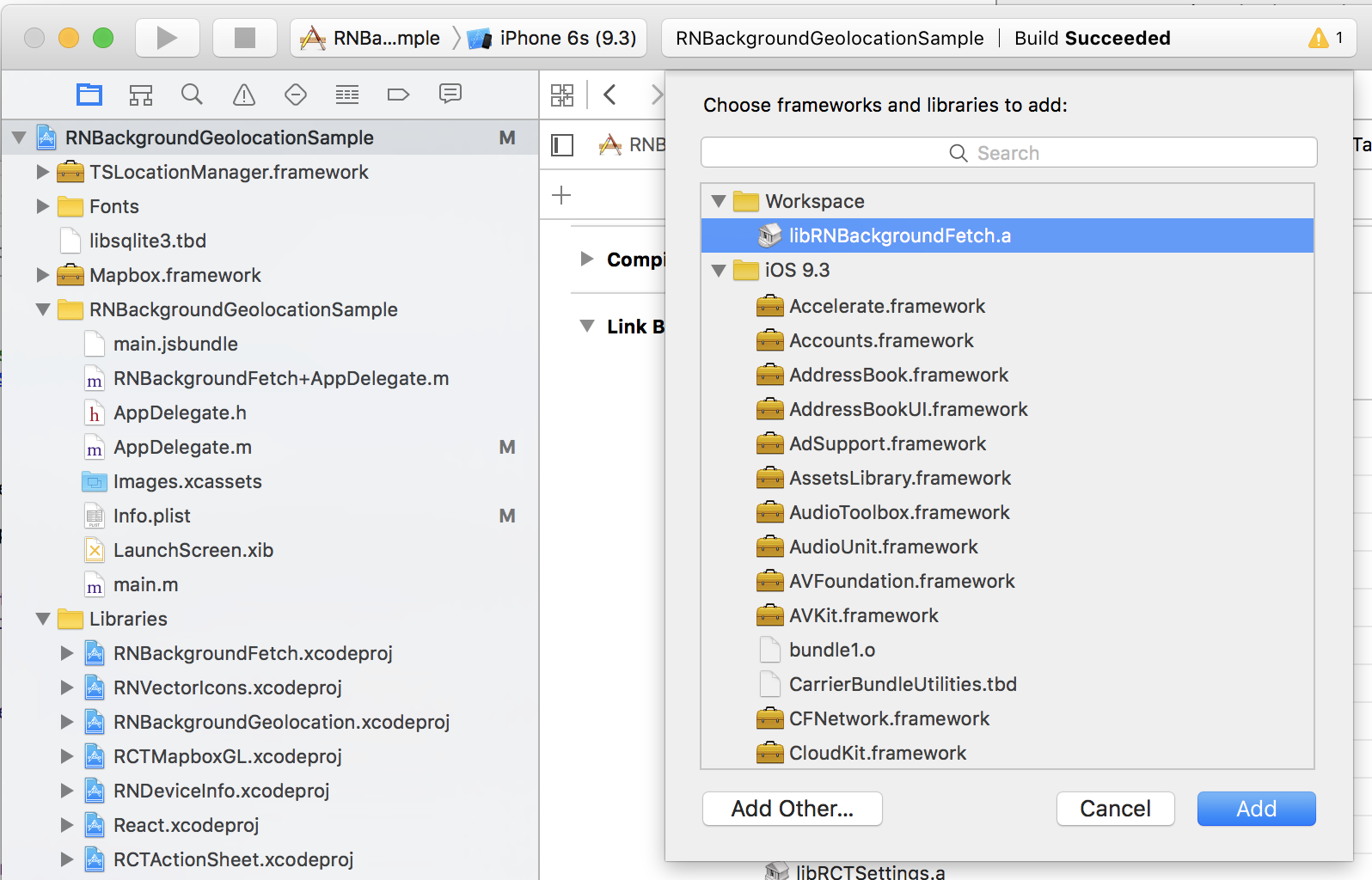
Task: Select AssetsLibrary.framework in the list
Action: pos(1008,478)
